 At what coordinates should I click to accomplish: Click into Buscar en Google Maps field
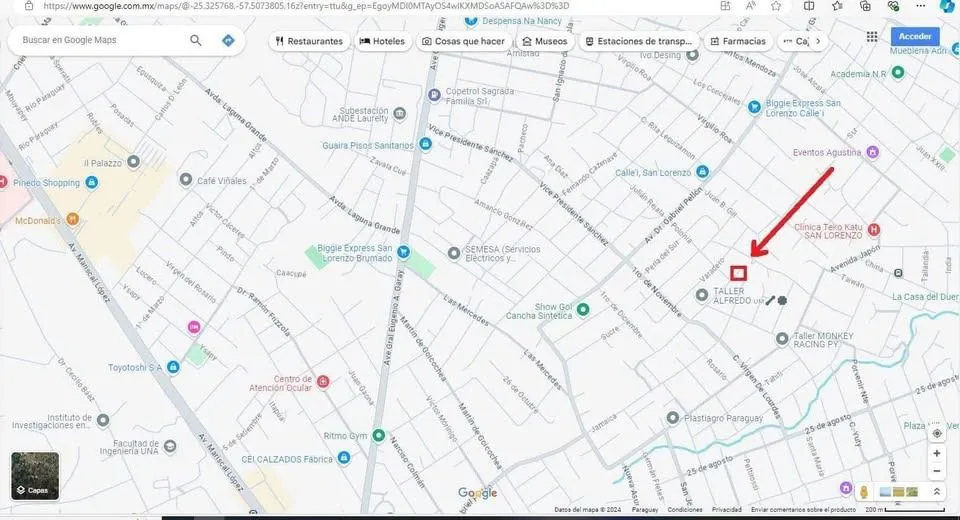tap(101, 40)
